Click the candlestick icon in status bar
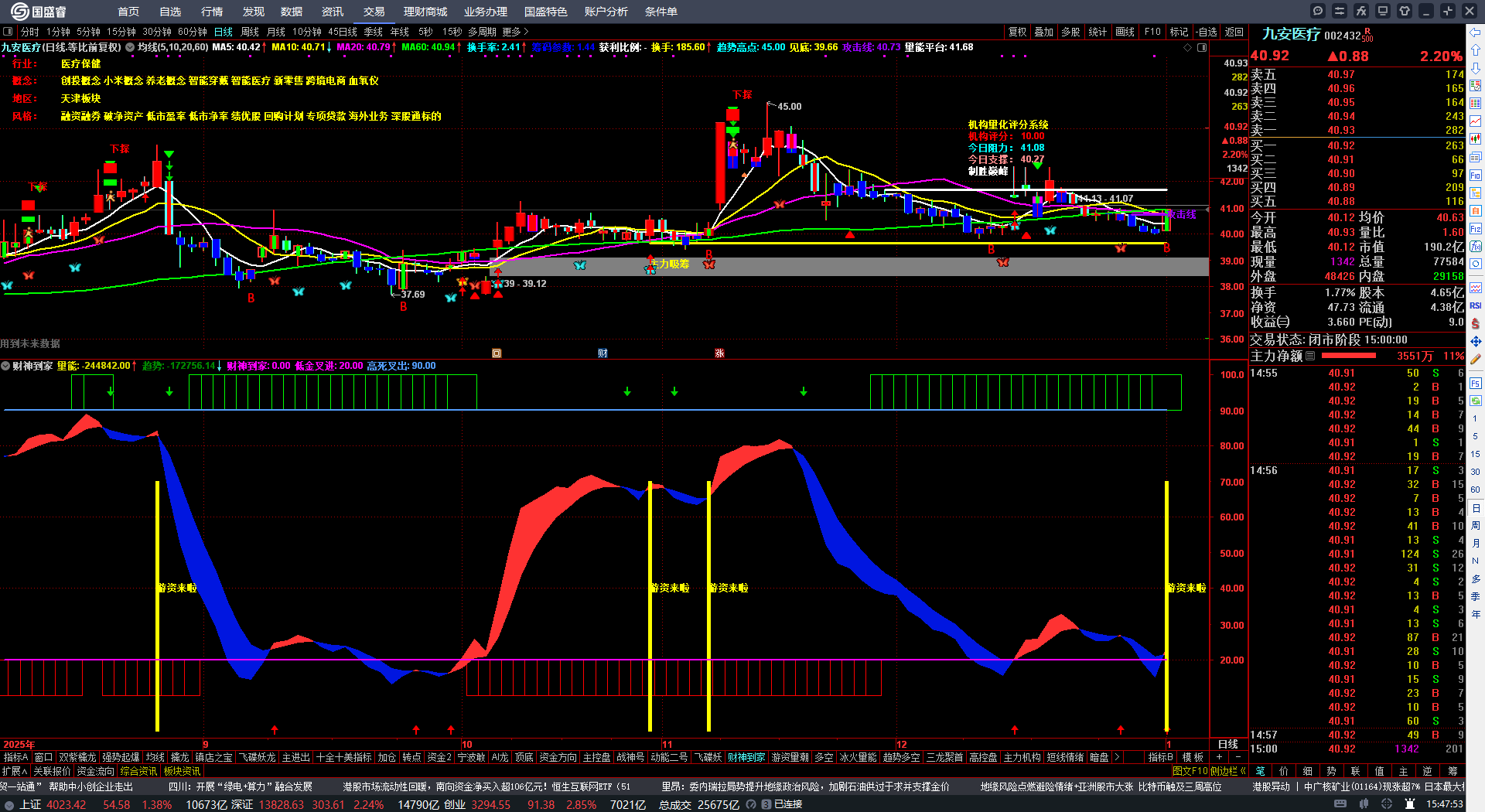This screenshot has height=812, width=1485. [x=1362, y=804]
